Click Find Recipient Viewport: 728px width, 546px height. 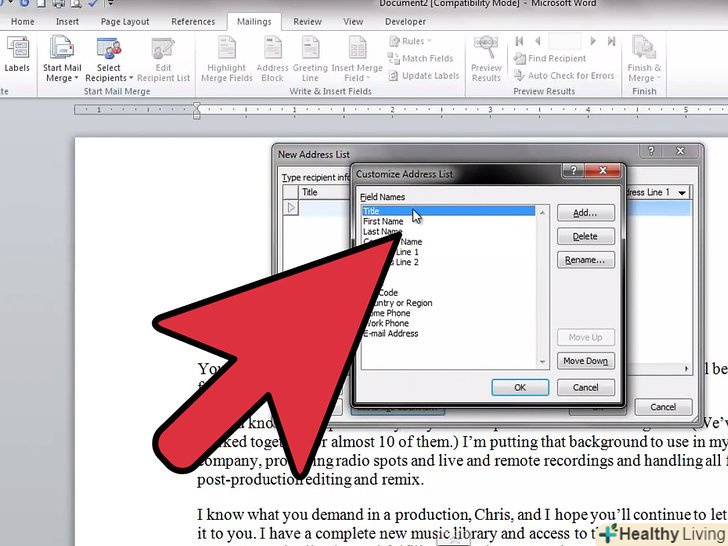tap(550, 58)
